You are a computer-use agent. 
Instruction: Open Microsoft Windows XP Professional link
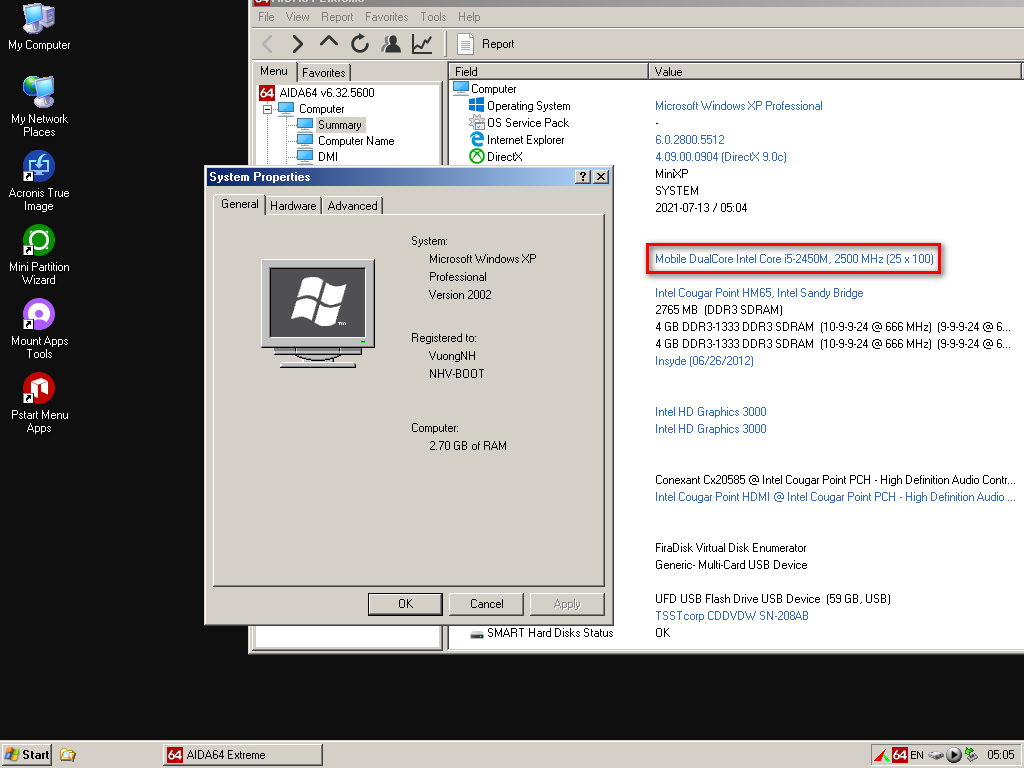[739, 106]
